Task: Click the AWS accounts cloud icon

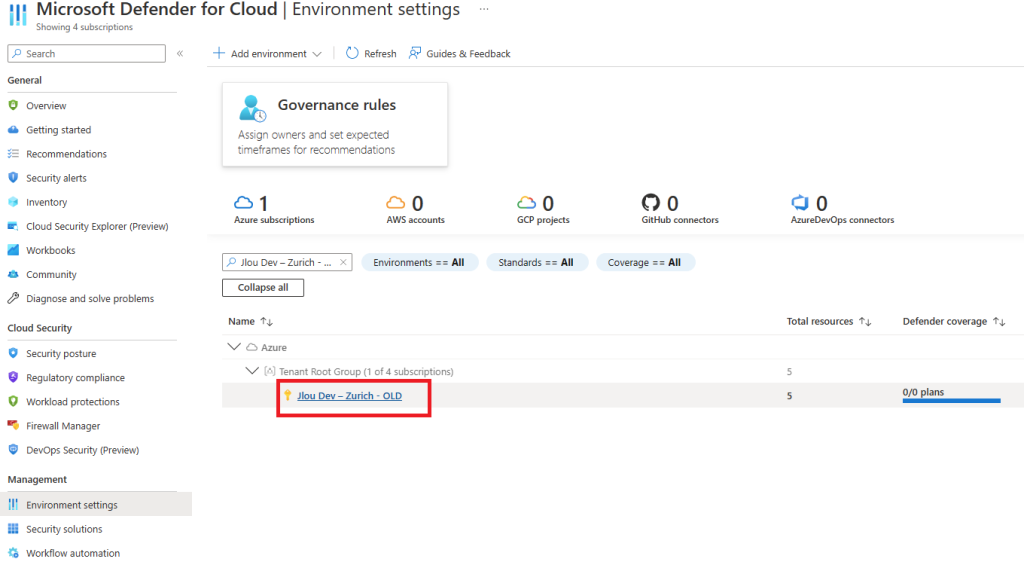Action: (395, 202)
